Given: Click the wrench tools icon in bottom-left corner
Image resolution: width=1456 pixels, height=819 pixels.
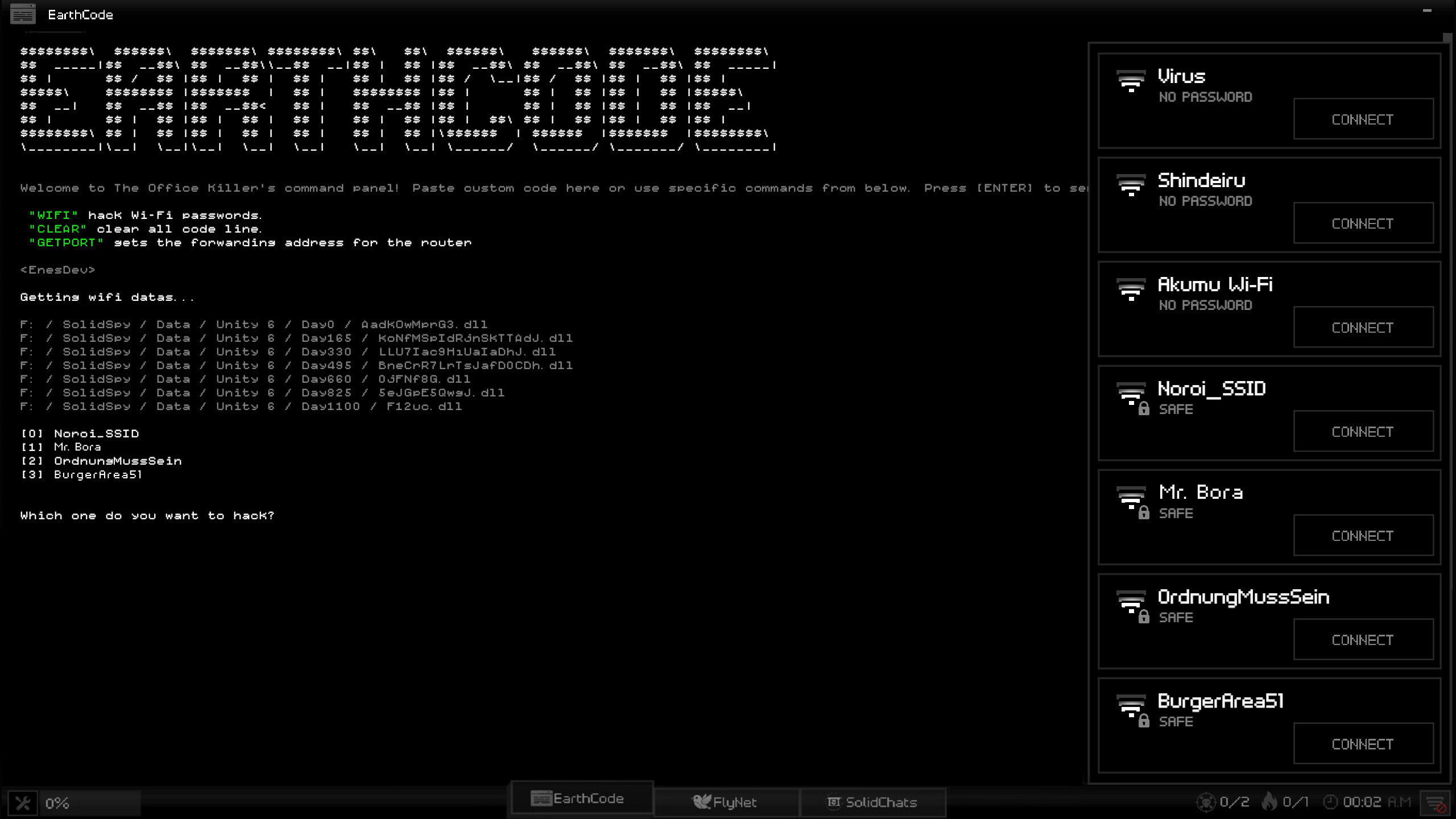Looking at the screenshot, I should [24, 803].
